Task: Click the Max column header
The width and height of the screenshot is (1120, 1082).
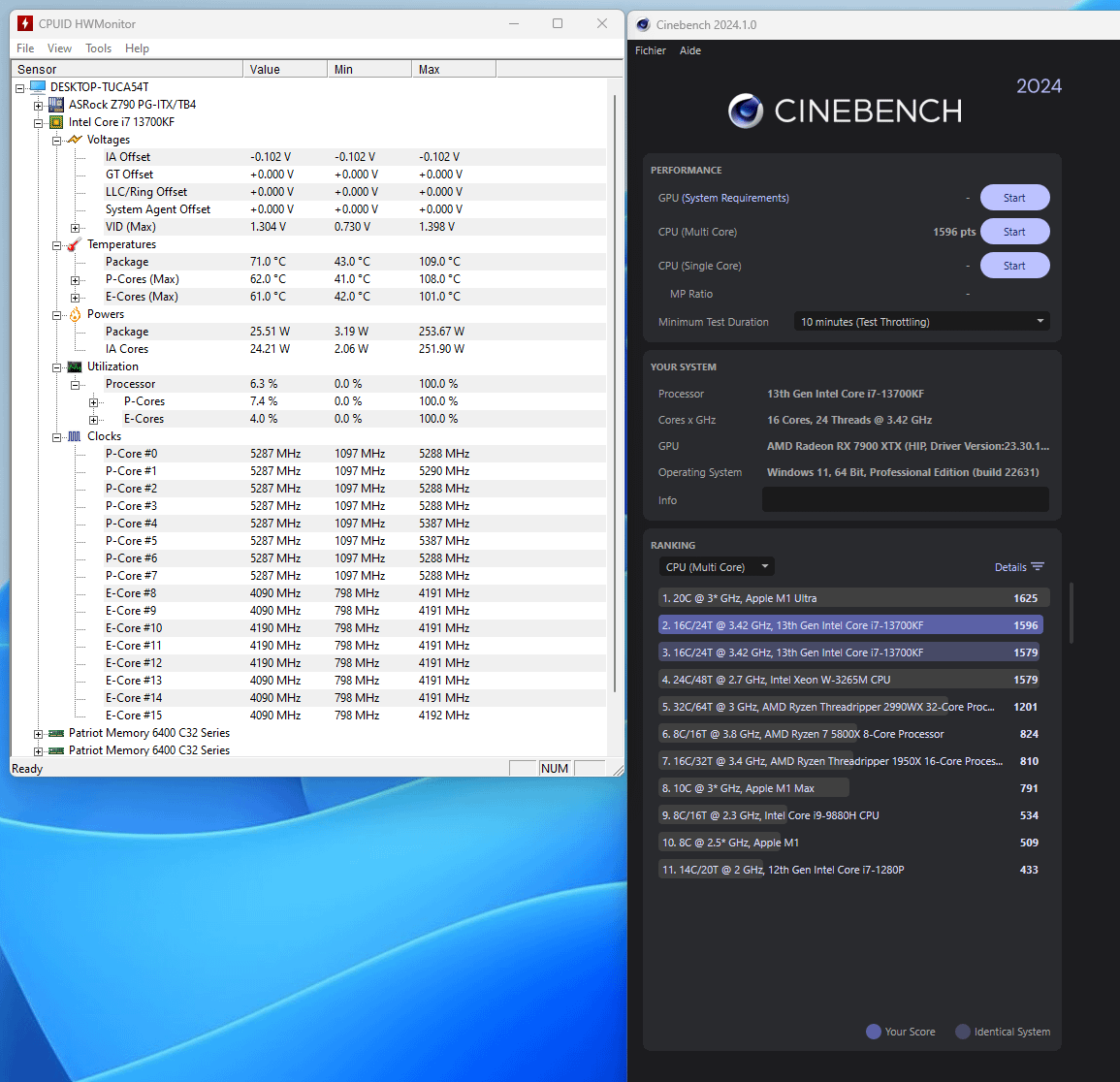Action: point(454,69)
